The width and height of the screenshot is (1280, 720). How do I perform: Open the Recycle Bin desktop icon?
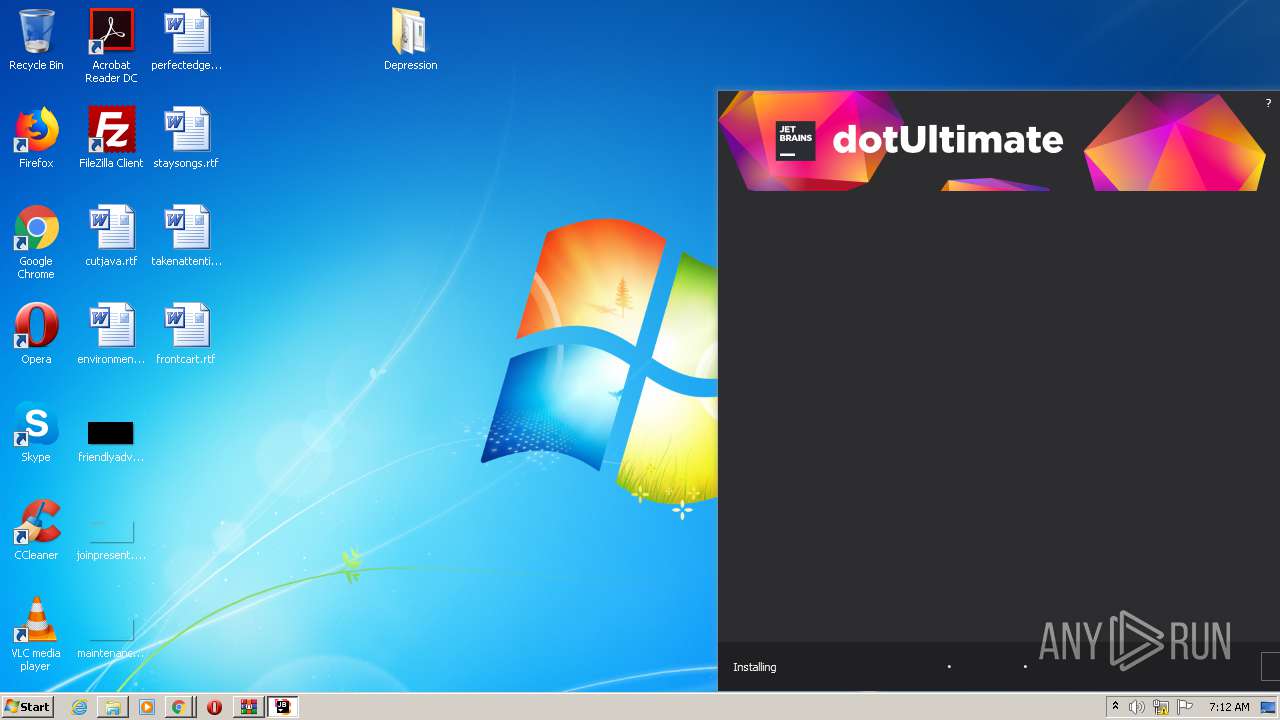(36, 40)
